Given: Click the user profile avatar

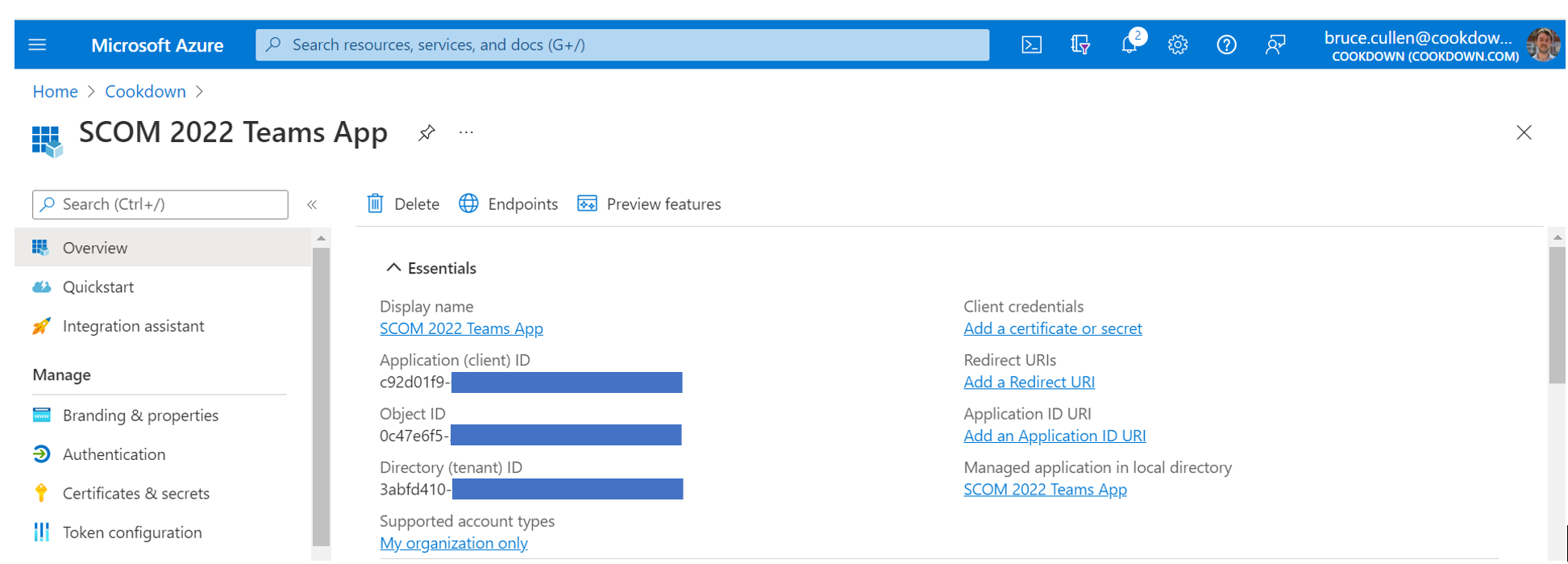Looking at the screenshot, I should pyautogui.click(x=1543, y=45).
